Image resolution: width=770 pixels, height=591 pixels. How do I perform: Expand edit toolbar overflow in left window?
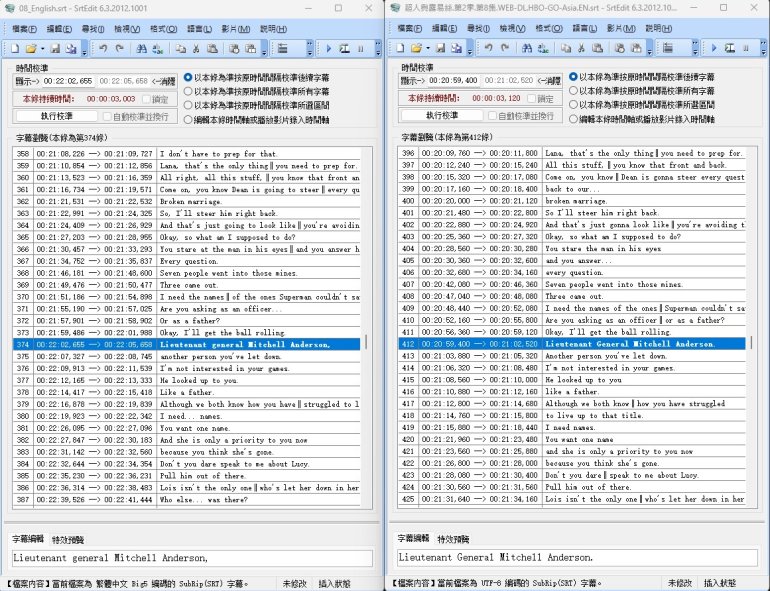(x=264, y=49)
